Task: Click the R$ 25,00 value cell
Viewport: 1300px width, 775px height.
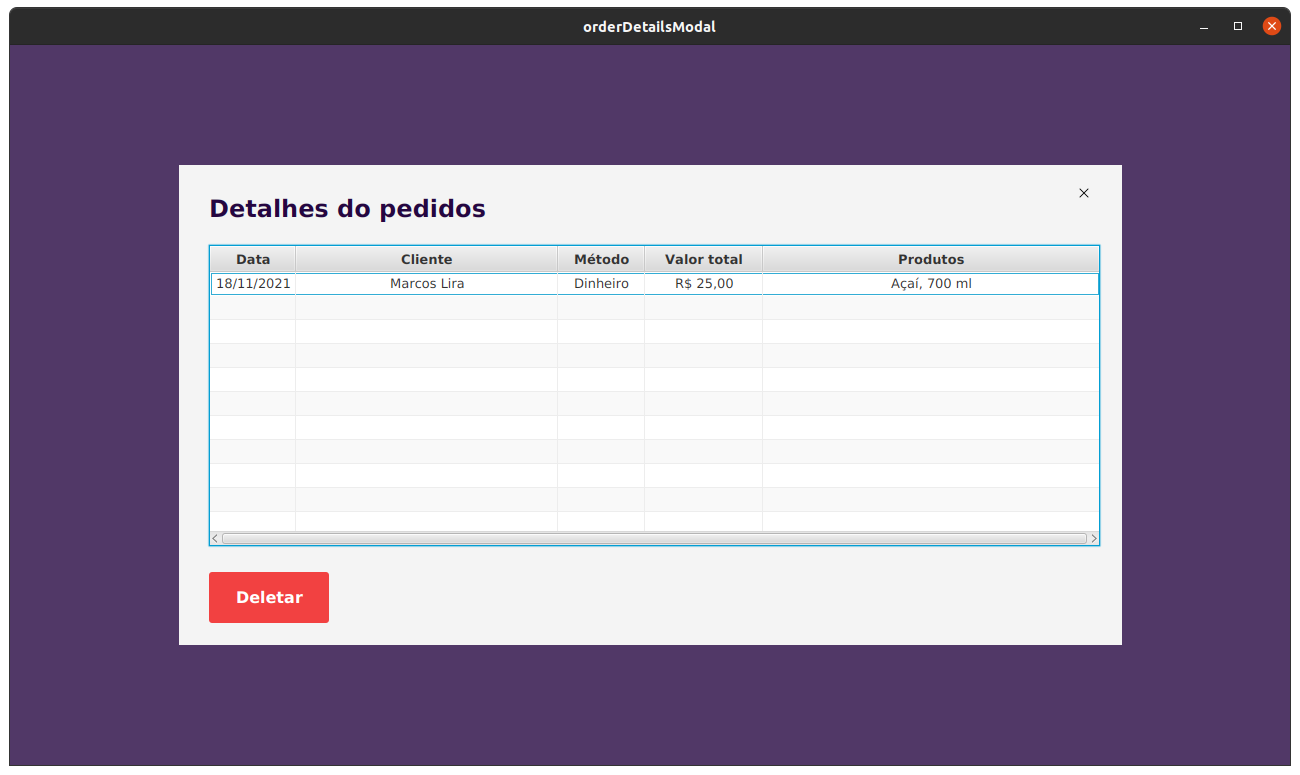Action: coord(704,284)
